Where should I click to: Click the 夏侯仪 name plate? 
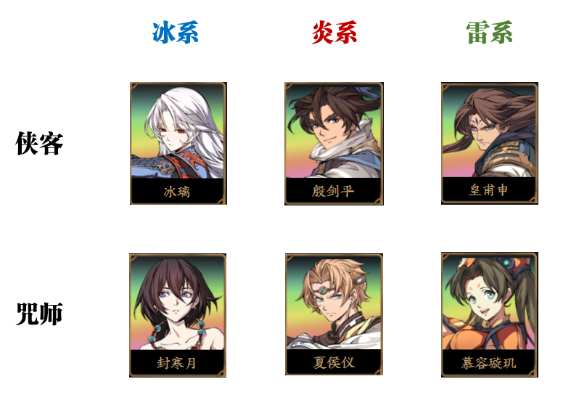click(x=334, y=362)
